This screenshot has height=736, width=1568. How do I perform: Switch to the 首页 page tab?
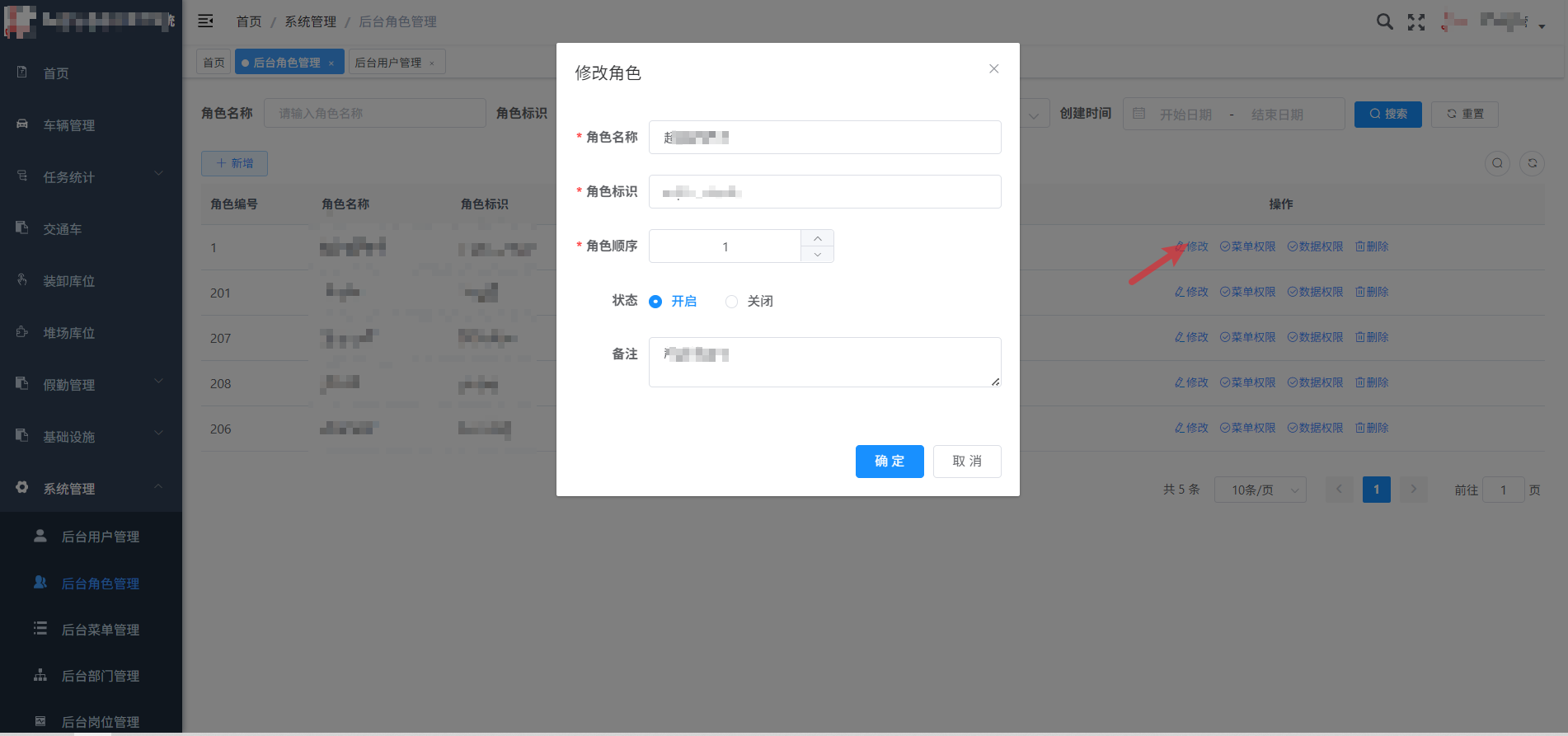214,63
